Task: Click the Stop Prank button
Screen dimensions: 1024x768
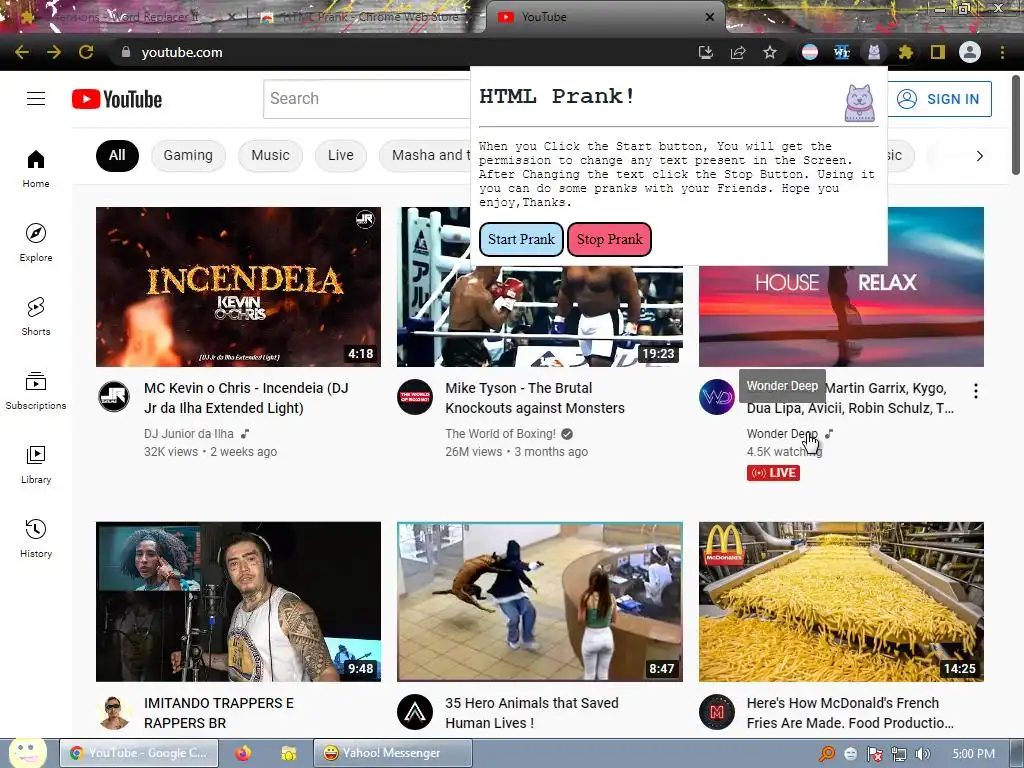Action: tap(609, 239)
